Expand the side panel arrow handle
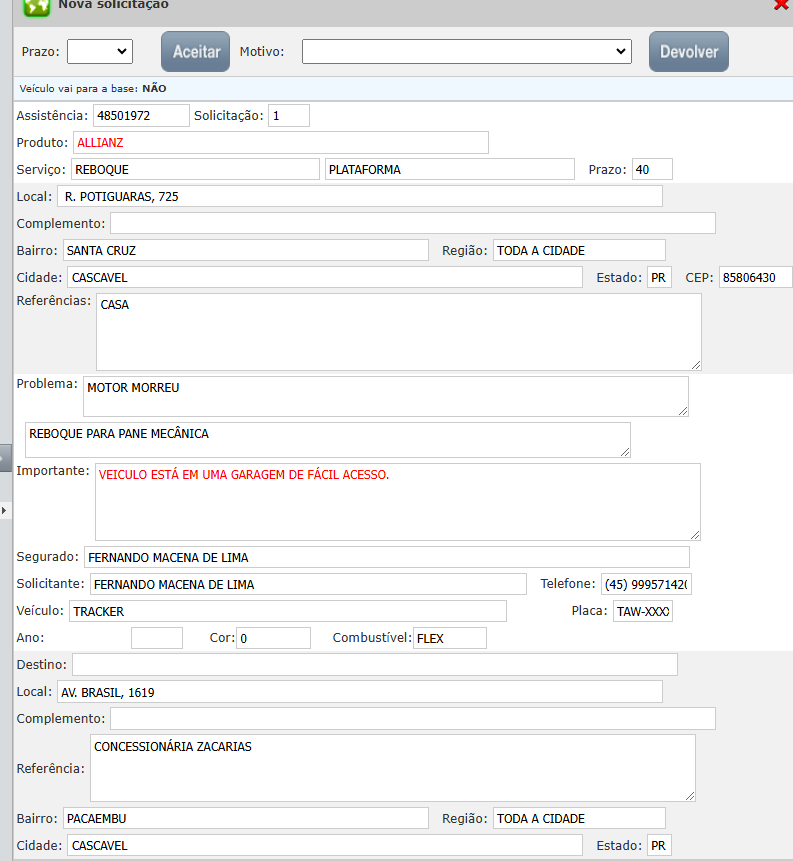The width and height of the screenshot is (793, 861). 4,510
